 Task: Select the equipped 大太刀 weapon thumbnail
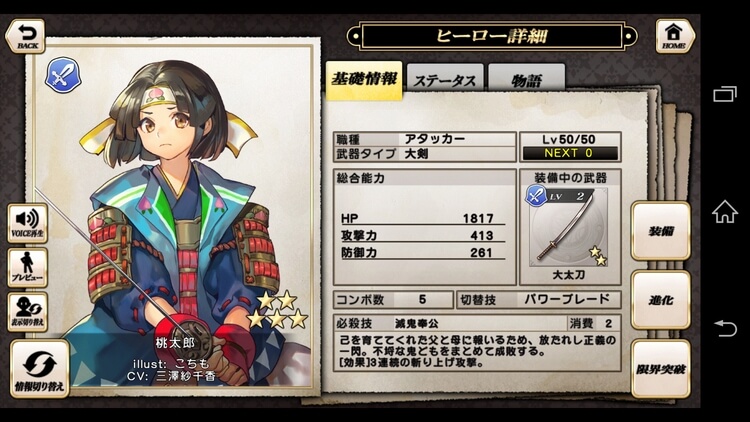(568, 227)
